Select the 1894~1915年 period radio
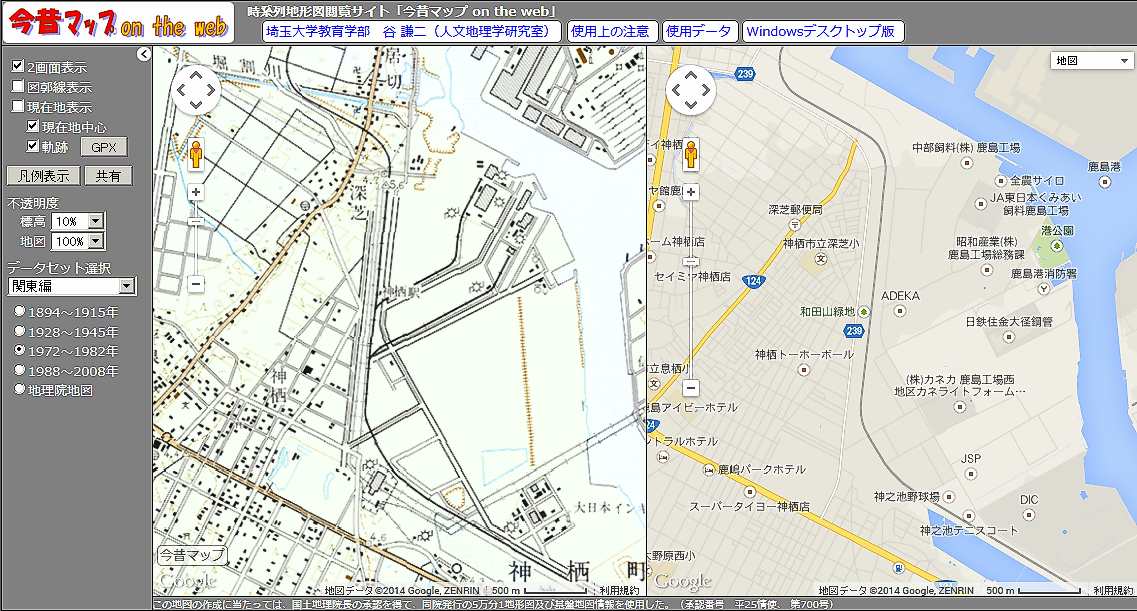1137x611 pixels. pos(20,311)
